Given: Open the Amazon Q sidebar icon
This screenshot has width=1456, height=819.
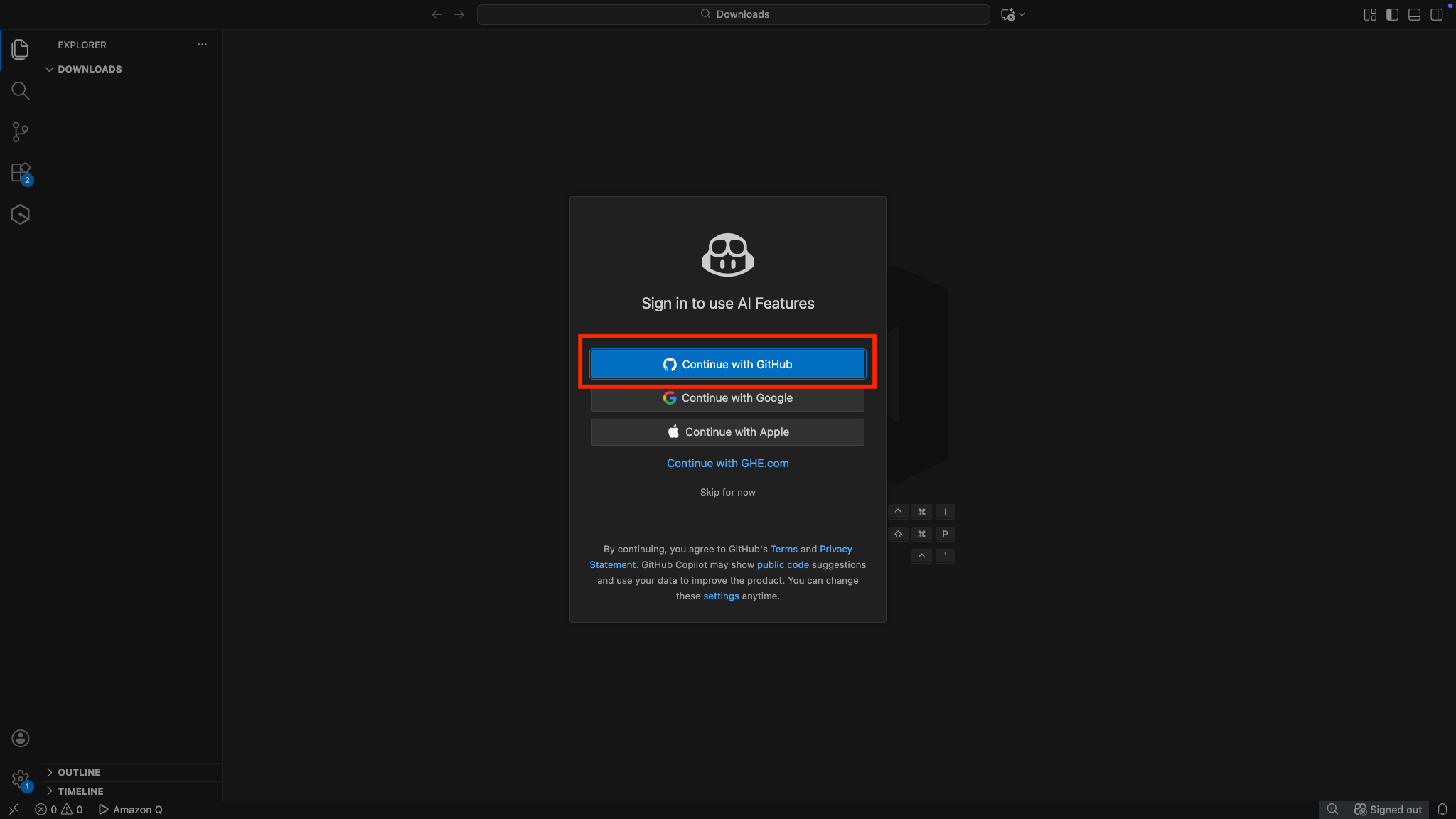Looking at the screenshot, I should point(20,214).
